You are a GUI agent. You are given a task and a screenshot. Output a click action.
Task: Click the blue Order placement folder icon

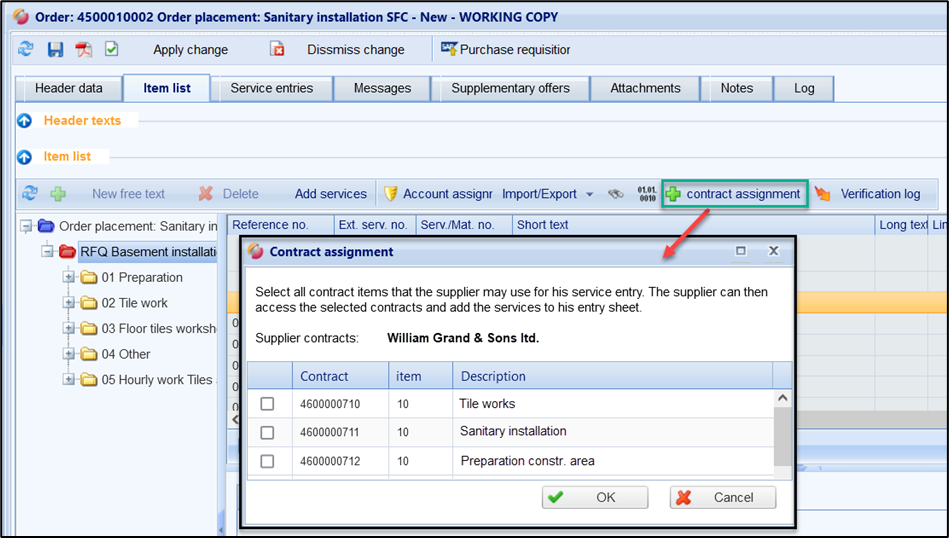tap(46, 226)
